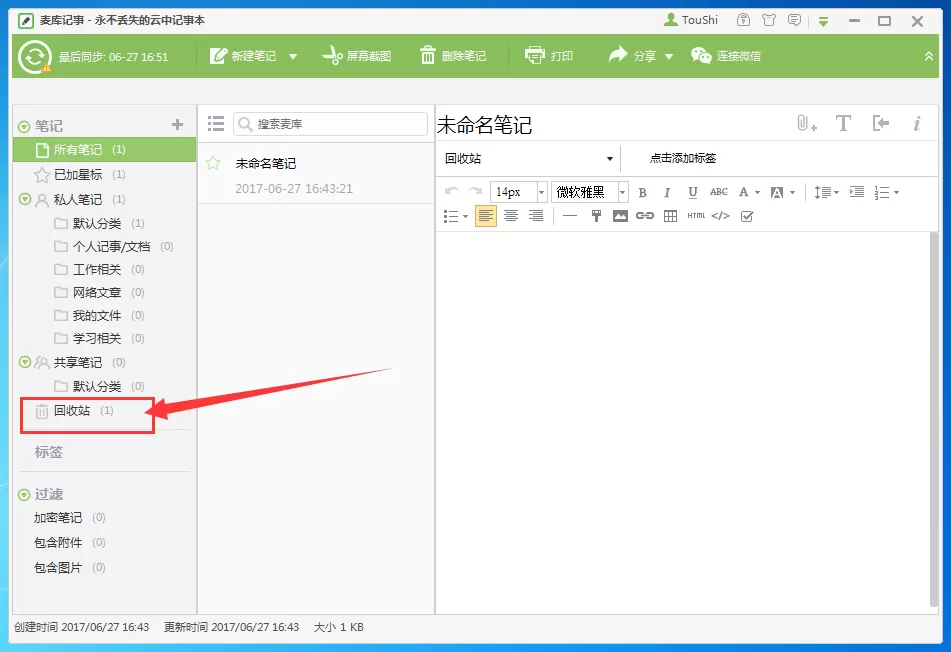Image resolution: width=951 pixels, height=652 pixels.
Task: Insert an image into the note
Action: [620, 216]
